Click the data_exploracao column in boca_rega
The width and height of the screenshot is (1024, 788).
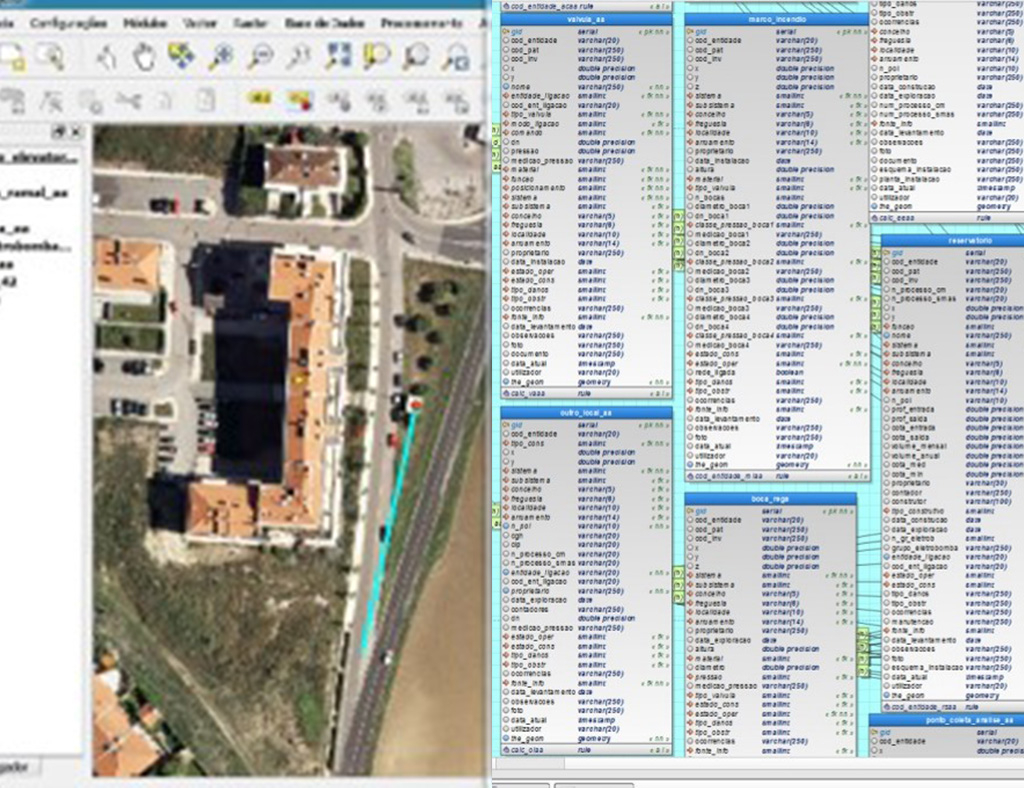(x=771, y=640)
